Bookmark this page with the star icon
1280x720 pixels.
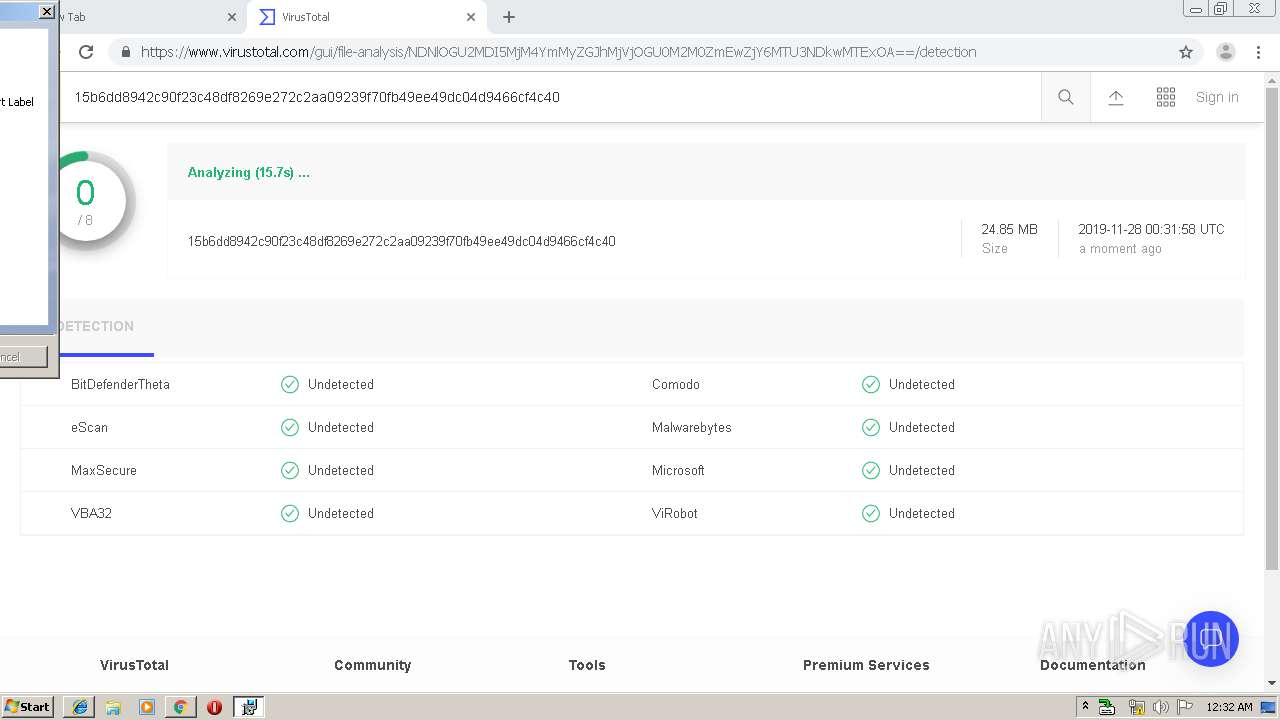tap(1186, 52)
